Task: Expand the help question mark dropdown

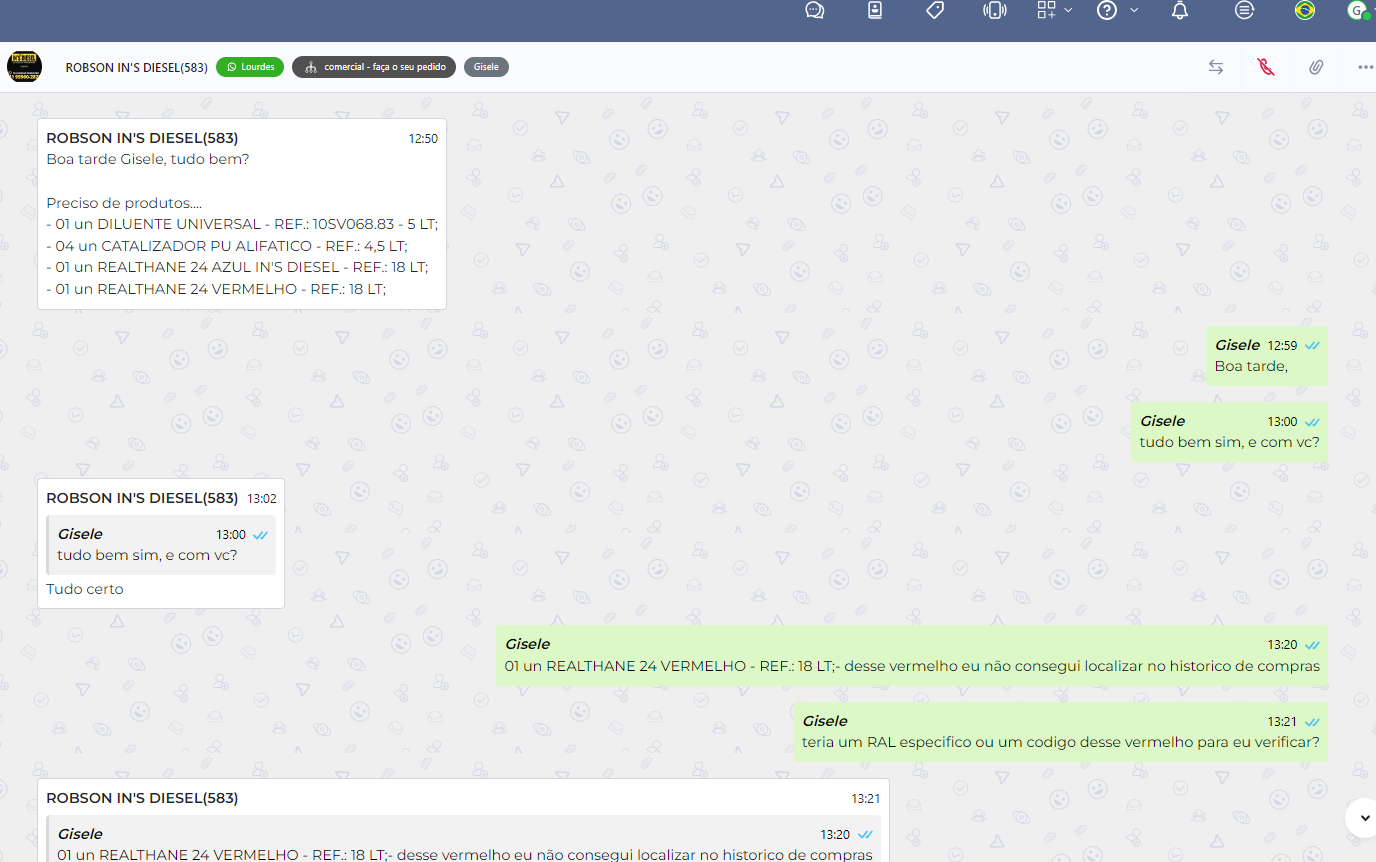Action: (x=1117, y=10)
